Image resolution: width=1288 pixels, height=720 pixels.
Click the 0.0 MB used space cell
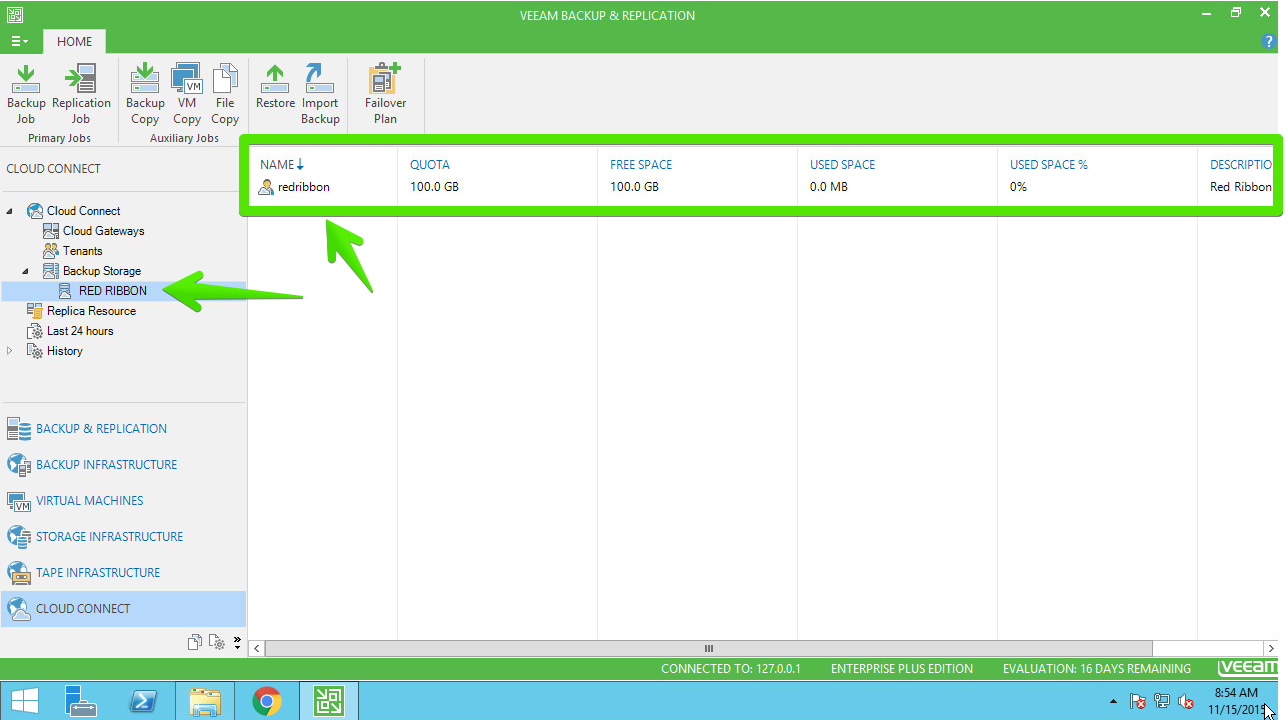click(x=829, y=187)
